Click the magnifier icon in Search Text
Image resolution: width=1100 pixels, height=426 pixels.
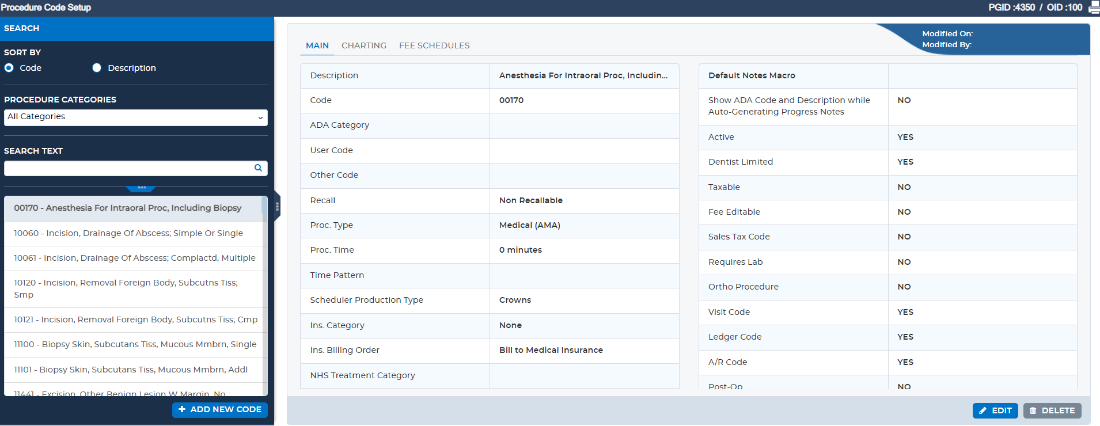pyautogui.click(x=258, y=169)
